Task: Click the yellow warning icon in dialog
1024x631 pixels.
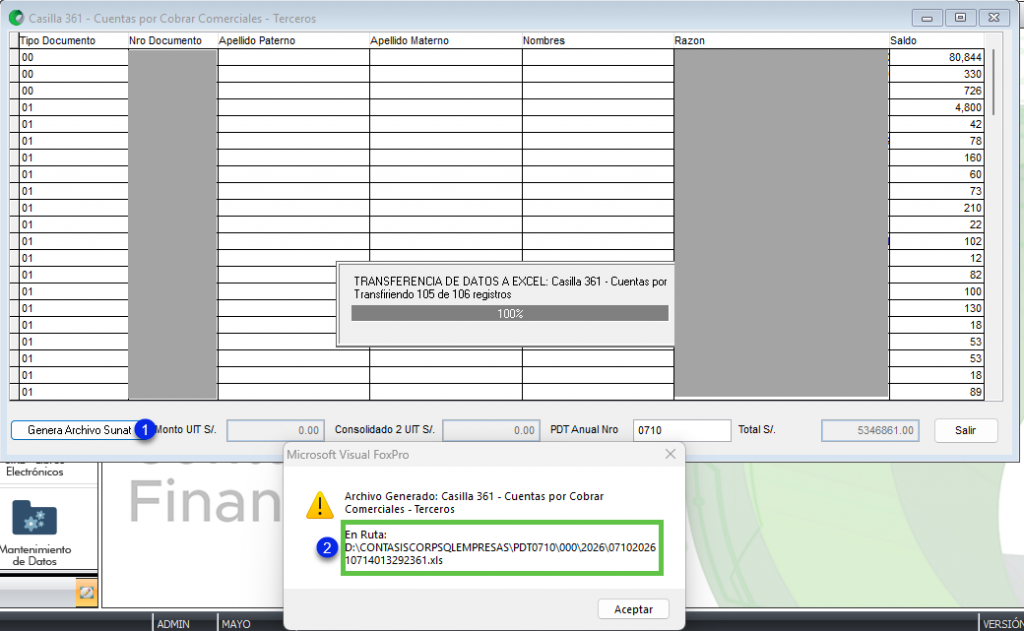Action: [319, 505]
